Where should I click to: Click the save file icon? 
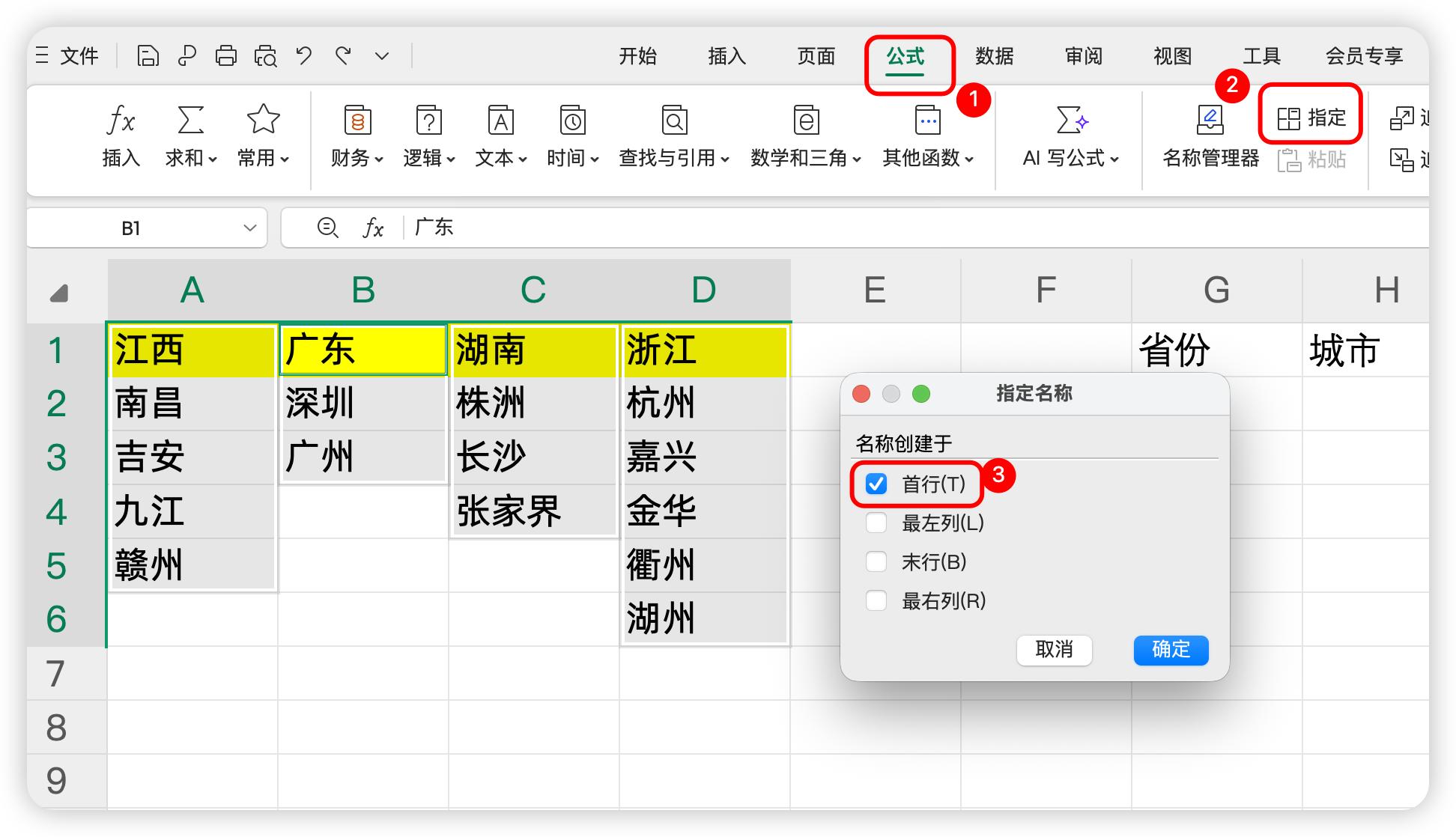coord(148,56)
